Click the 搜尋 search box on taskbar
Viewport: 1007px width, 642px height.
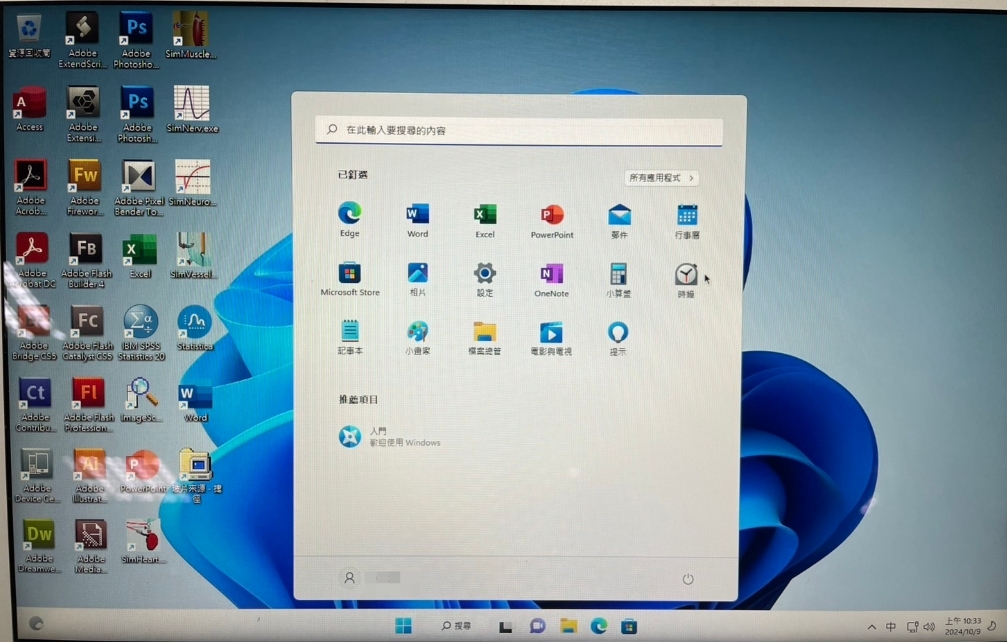[456, 625]
